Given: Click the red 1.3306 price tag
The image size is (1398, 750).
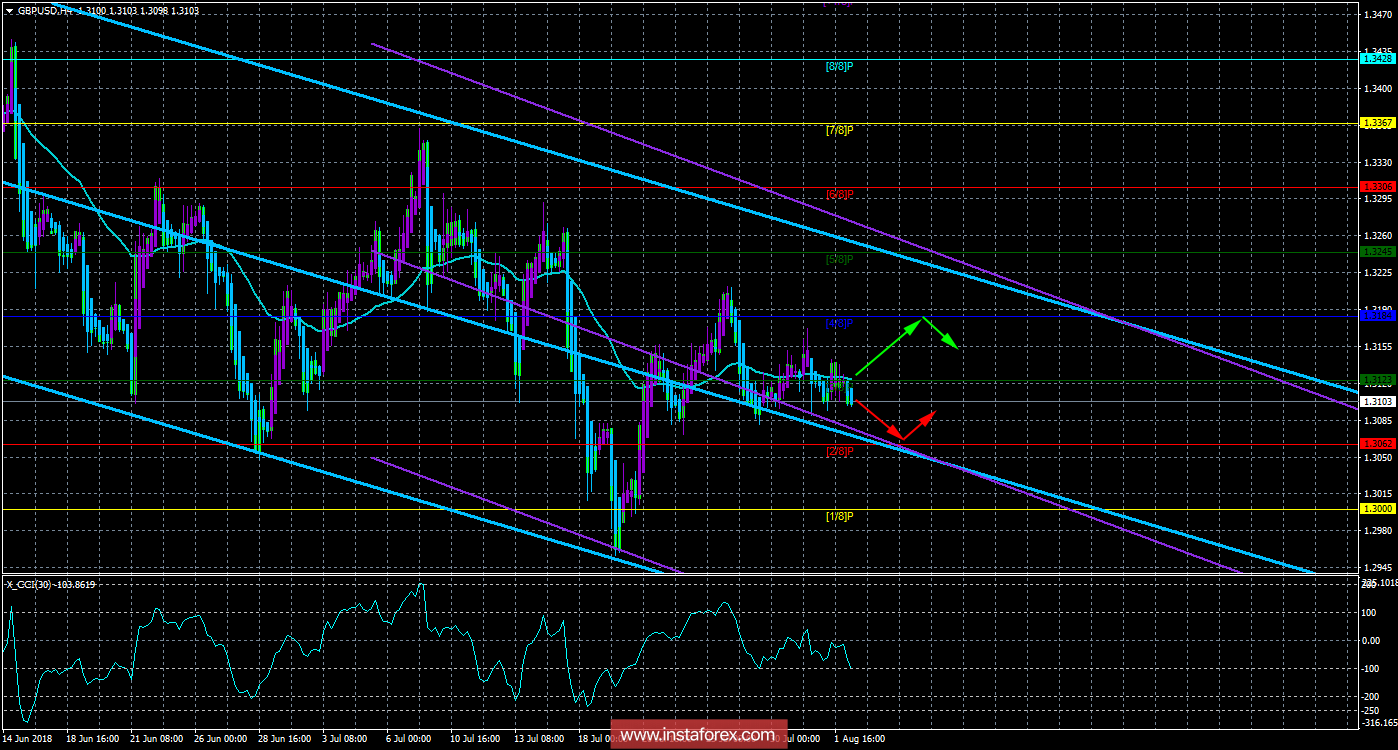Looking at the screenshot, I should 1378,187.
